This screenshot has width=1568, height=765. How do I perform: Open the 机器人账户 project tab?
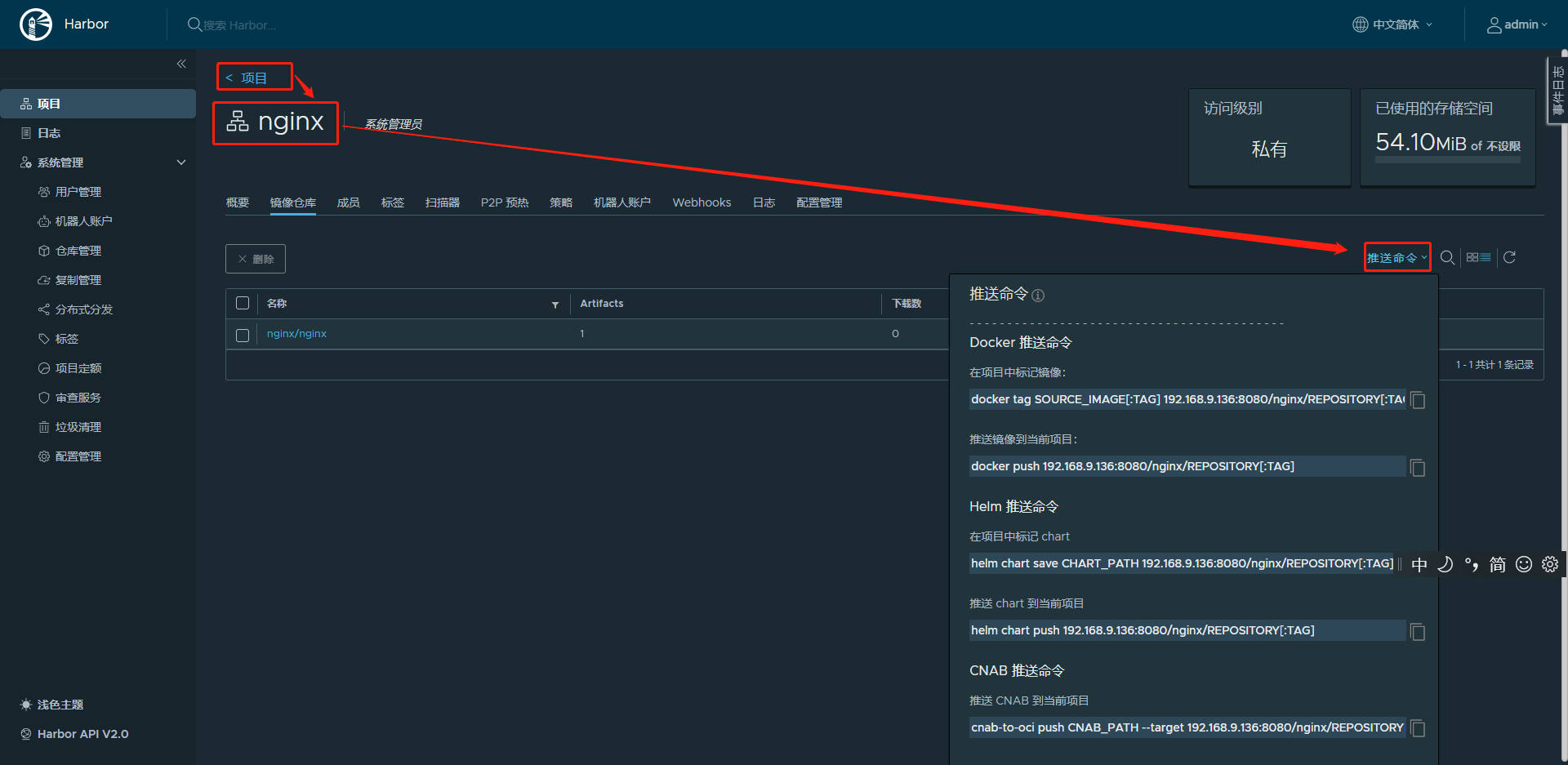(x=622, y=202)
